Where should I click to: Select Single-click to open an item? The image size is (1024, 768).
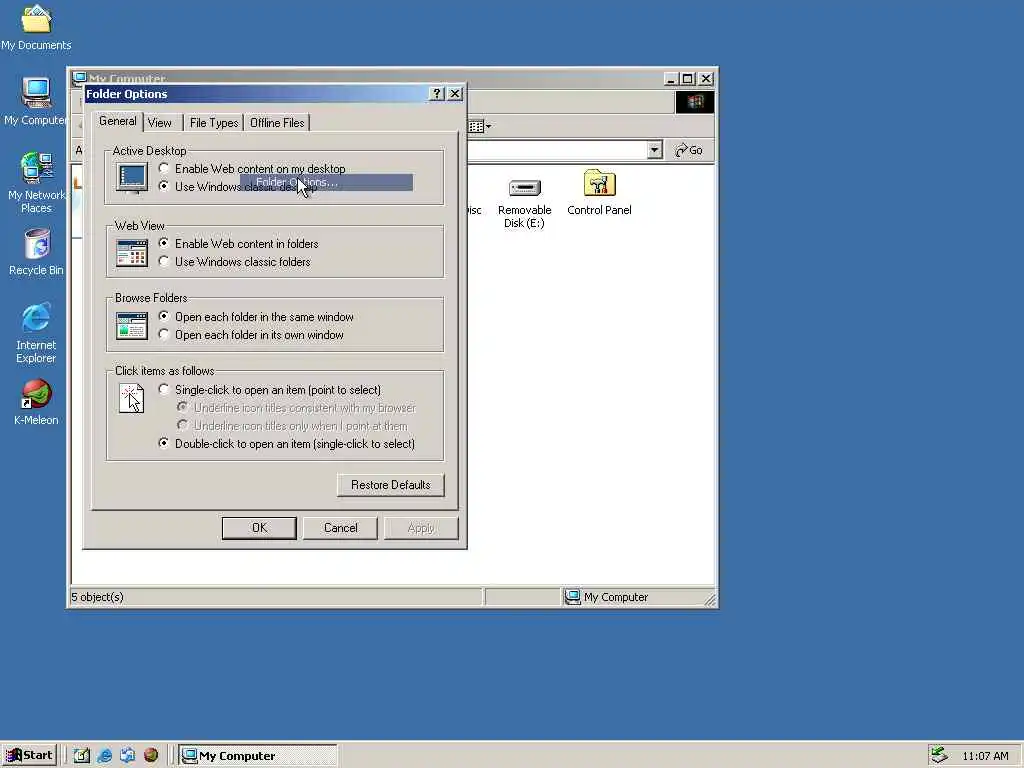coord(270,390)
